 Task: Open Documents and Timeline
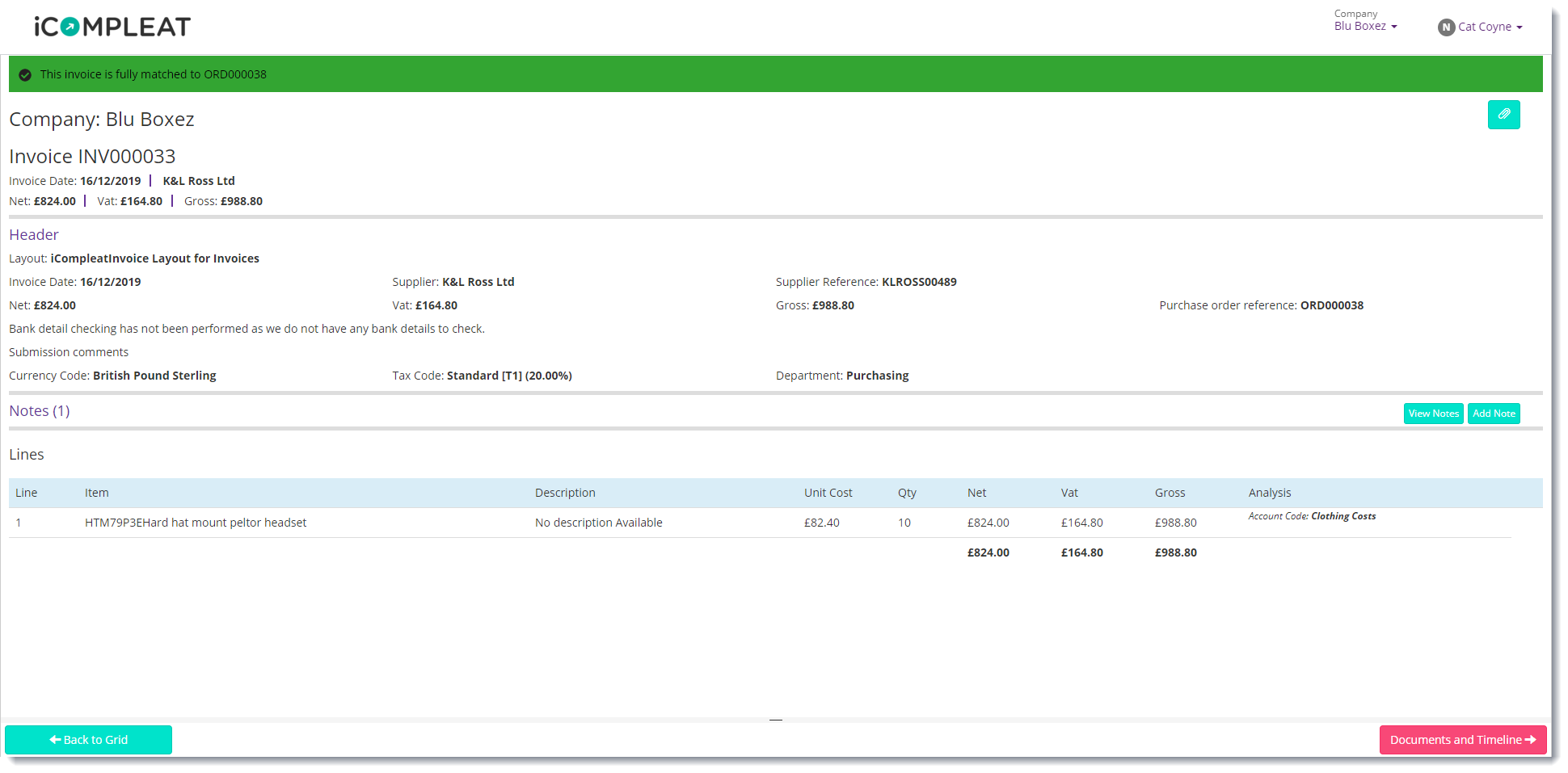[x=1463, y=740]
